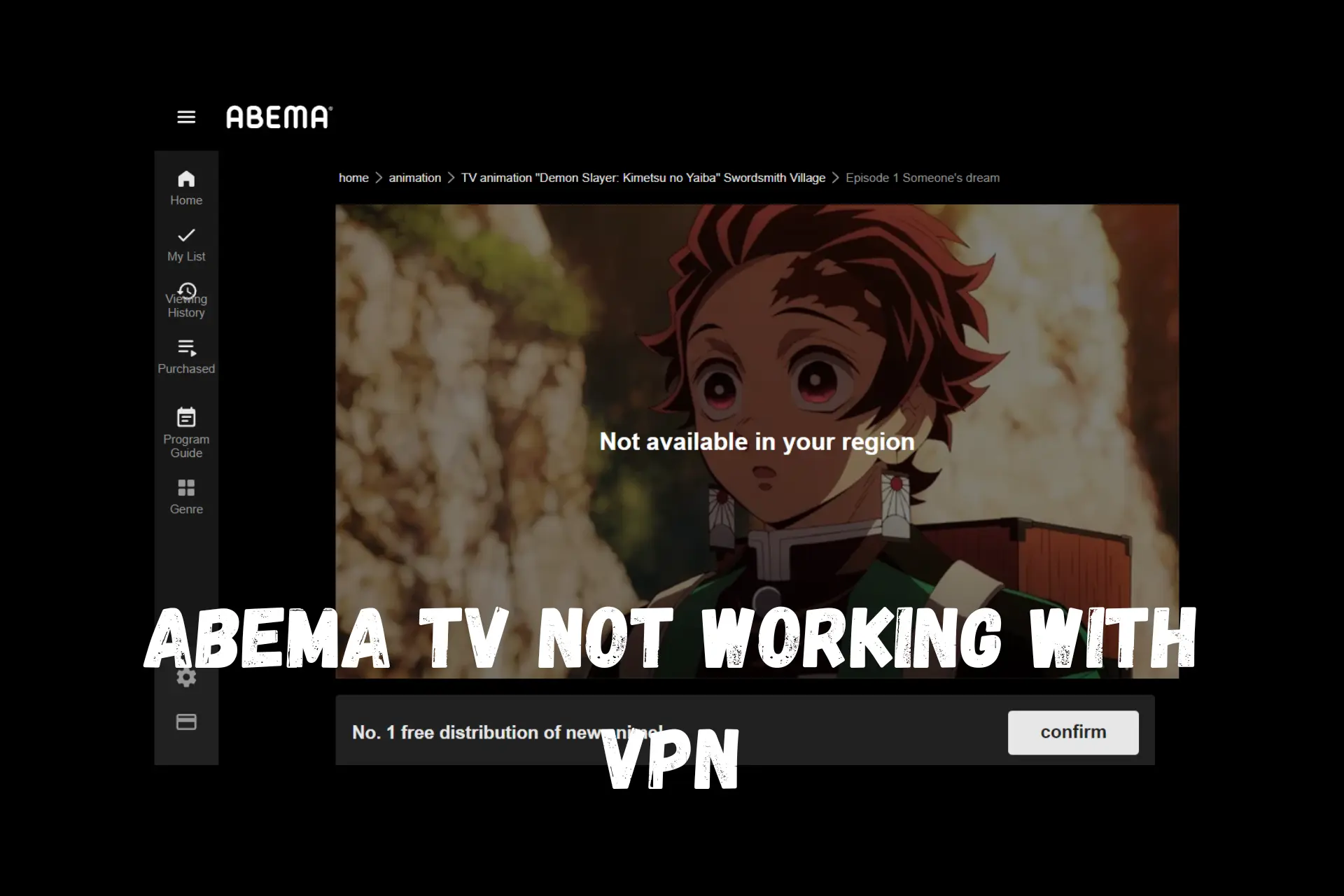This screenshot has height=896, width=1344.
Task: Click the confirm button
Action: [x=1072, y=731]
